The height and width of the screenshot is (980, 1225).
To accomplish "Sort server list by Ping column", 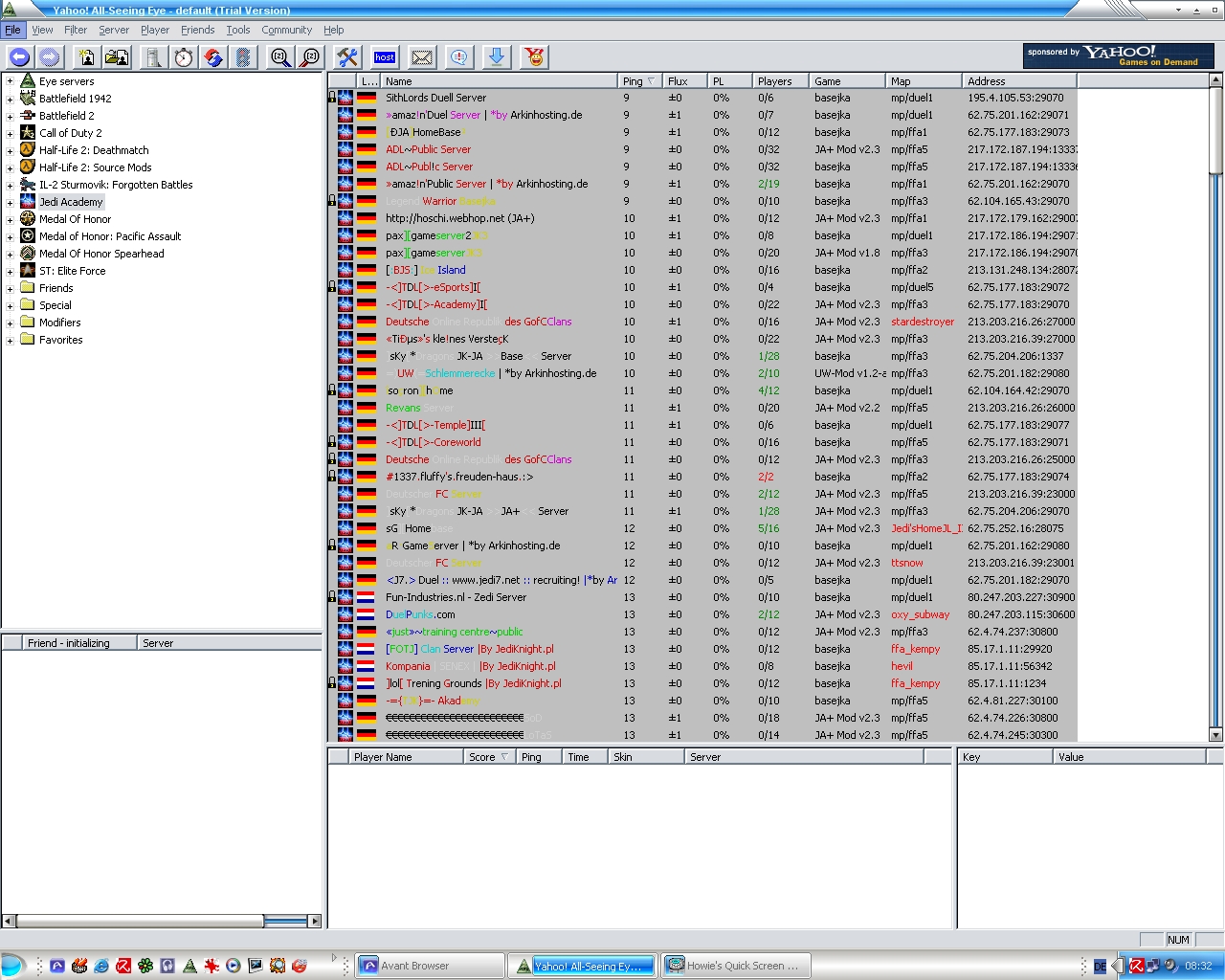I will coord(640,81).
